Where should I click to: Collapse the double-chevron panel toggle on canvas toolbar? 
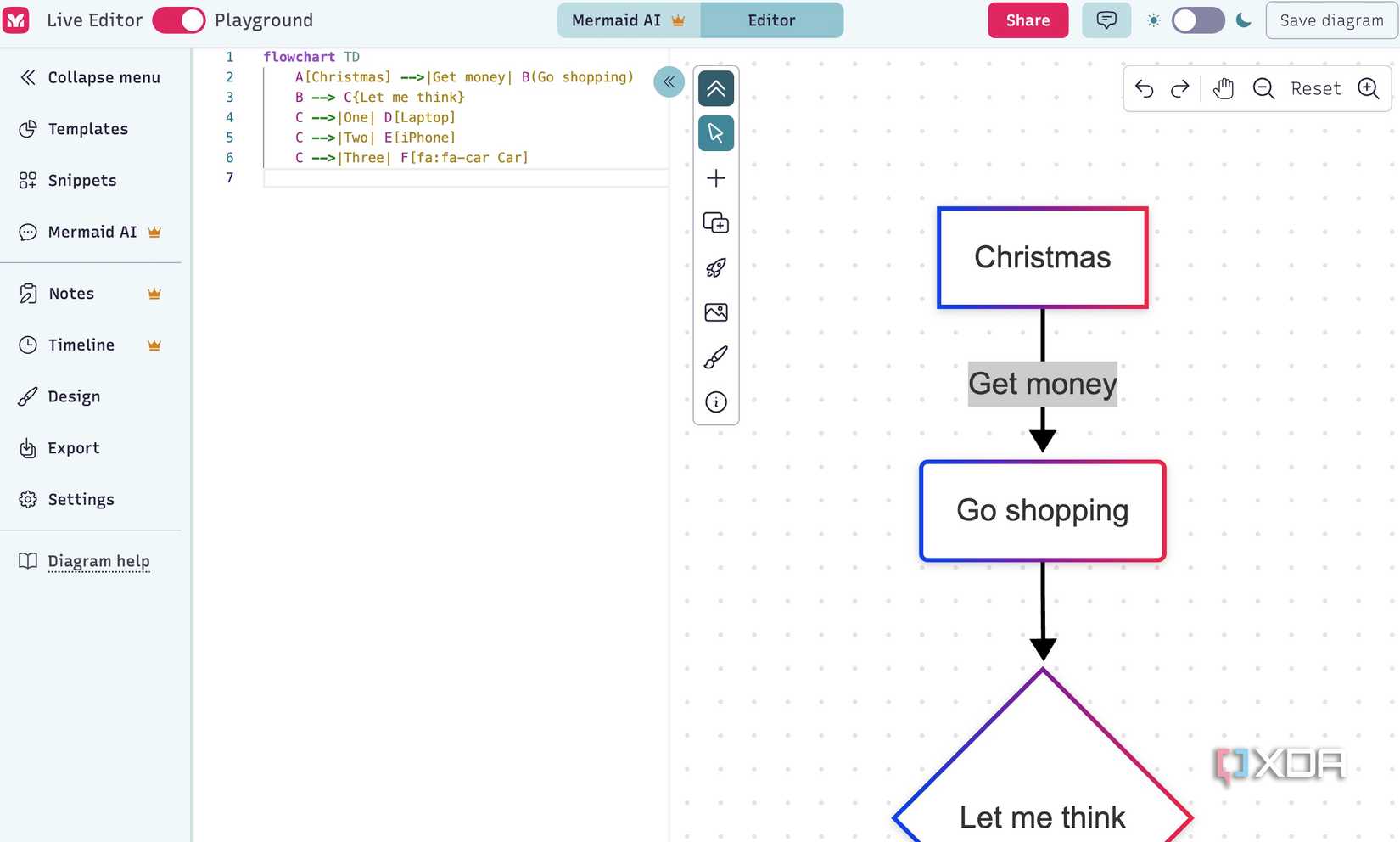pos(716,88)
